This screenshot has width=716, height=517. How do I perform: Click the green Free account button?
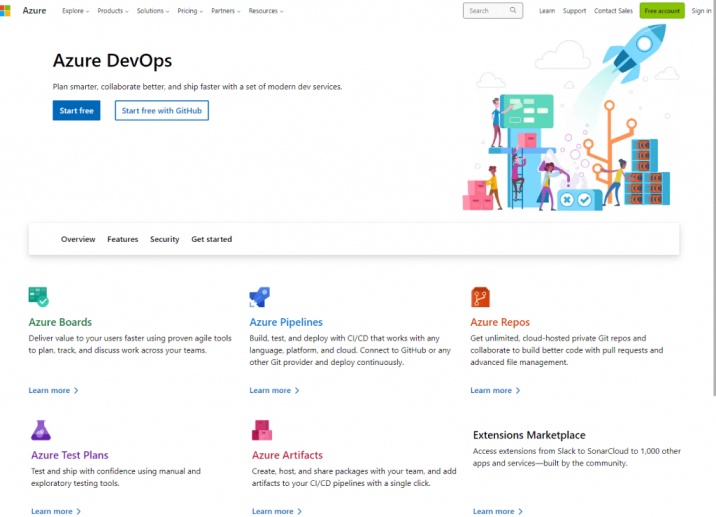click(662, 11)
